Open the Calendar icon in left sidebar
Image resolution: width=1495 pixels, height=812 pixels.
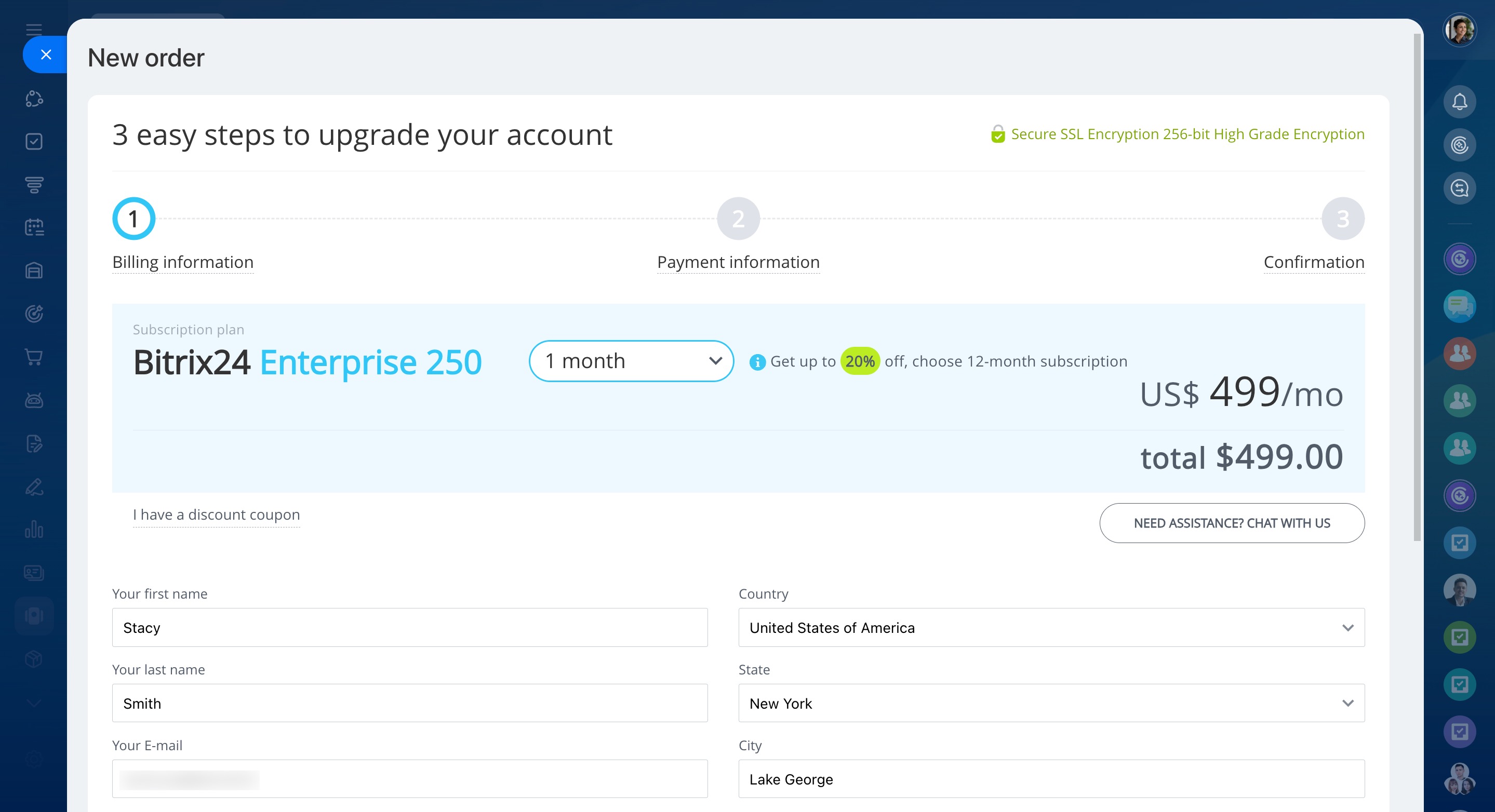34,227
